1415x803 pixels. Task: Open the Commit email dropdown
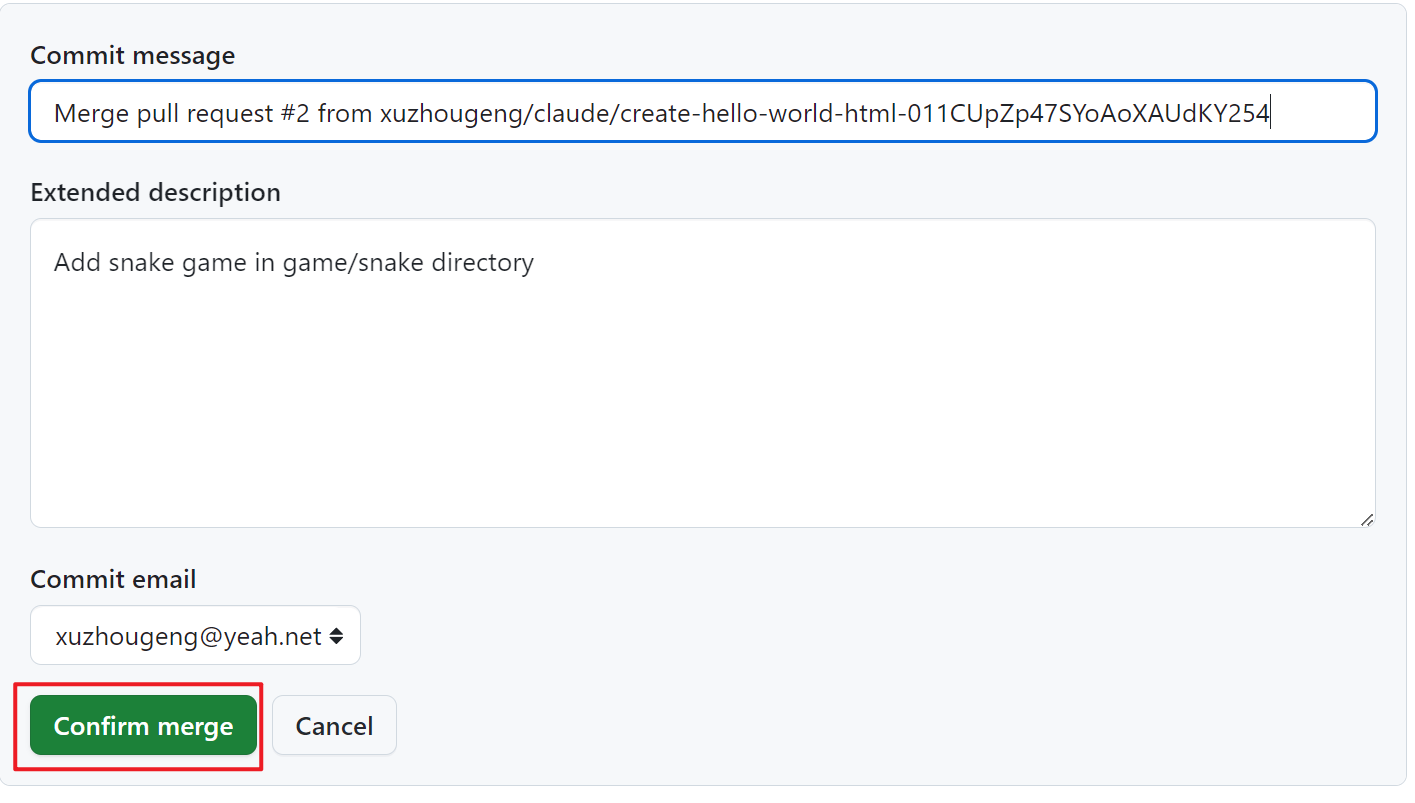tap(195, 636)
